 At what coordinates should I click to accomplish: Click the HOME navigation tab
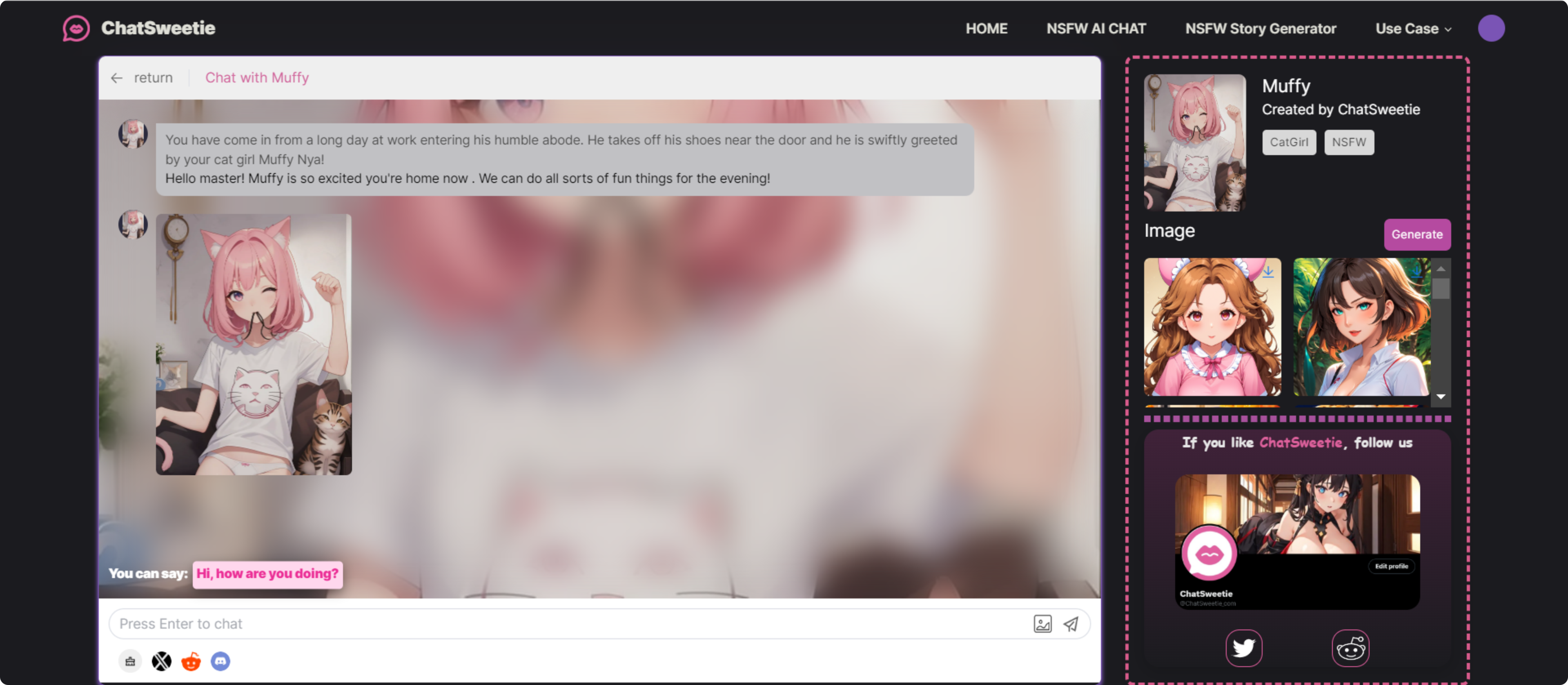click(986, 28)
